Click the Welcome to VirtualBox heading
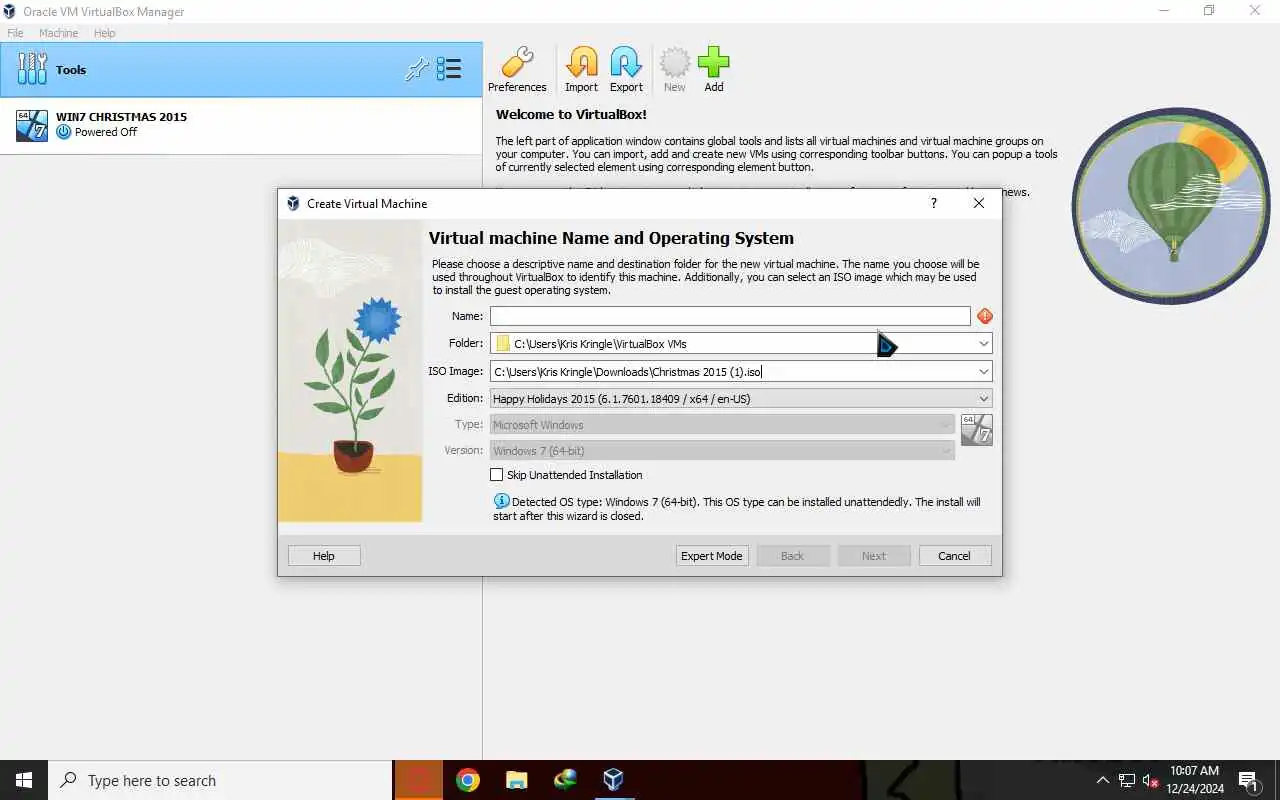This screenshot has height=800, width=1280. coord(571,114)
